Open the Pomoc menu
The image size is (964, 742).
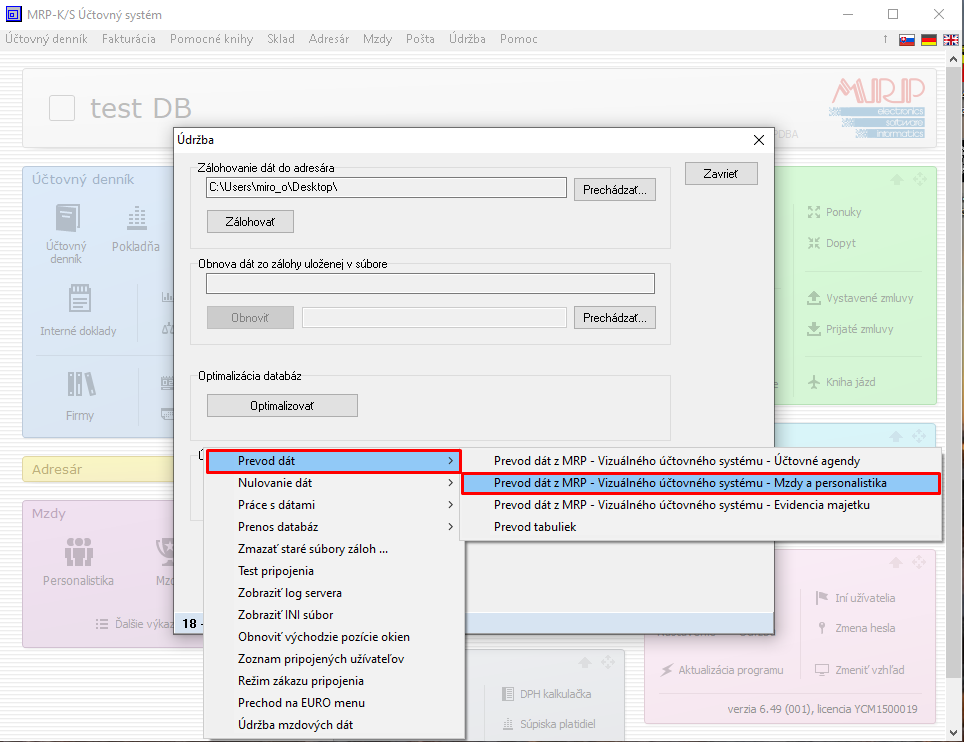pos(519,39)
